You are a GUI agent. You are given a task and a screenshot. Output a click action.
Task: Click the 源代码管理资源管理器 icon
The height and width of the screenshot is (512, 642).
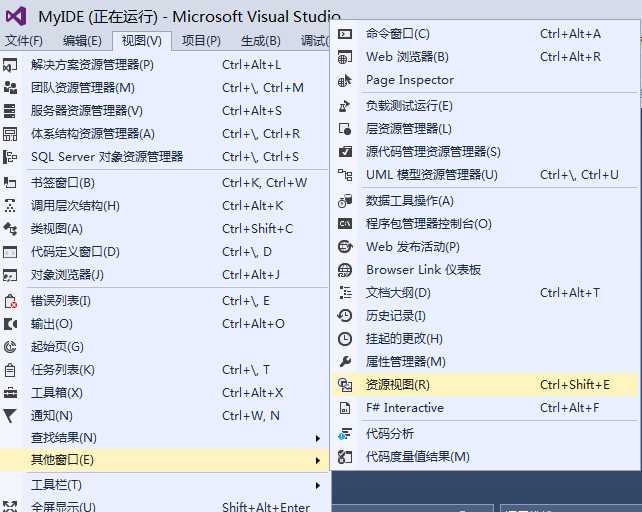[345, 152]
